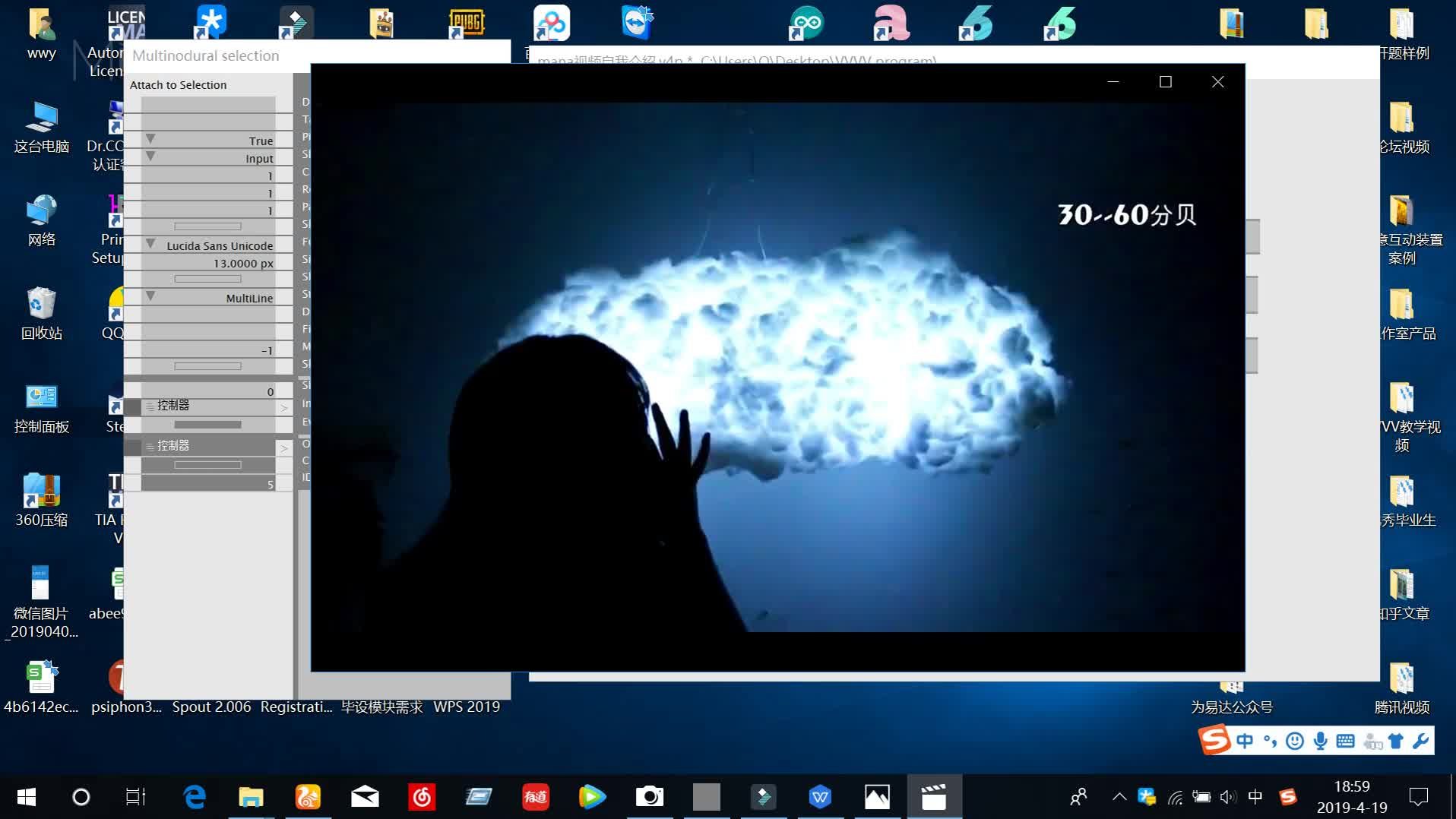Image resolution: width=1456 pixels, height=819 pixels.
Task: Expand the Input type dropdown
Action: tap(150, 157)
